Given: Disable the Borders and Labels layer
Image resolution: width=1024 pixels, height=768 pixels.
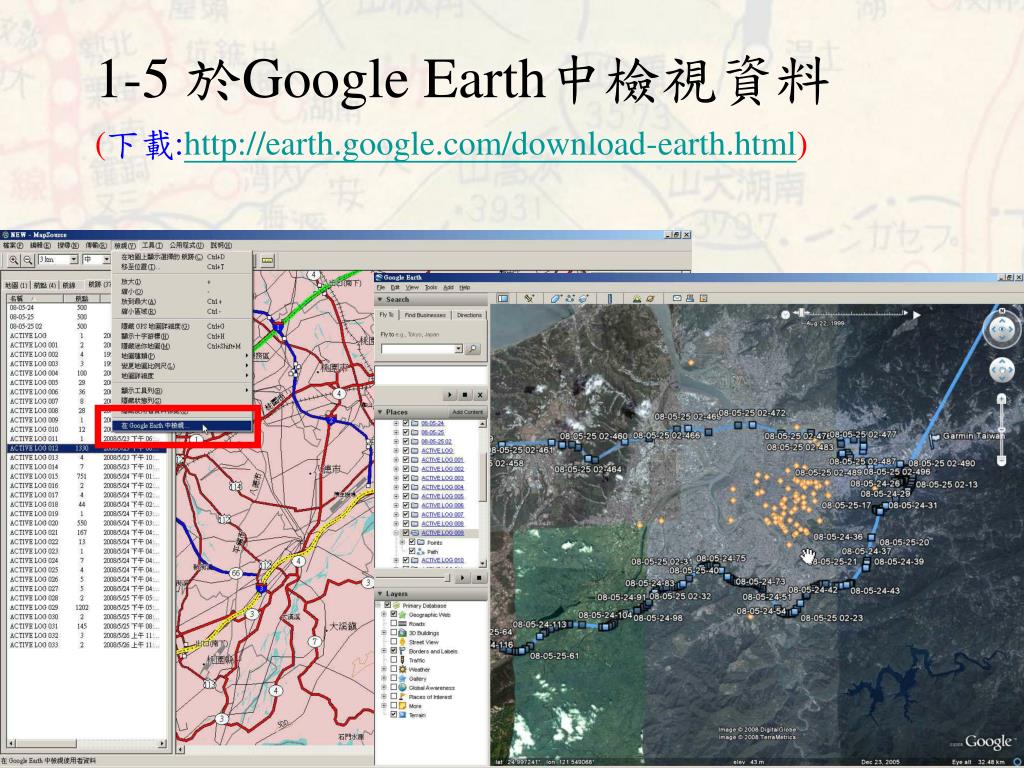Looking at the screenshot, I should click(x=393, y=651).
